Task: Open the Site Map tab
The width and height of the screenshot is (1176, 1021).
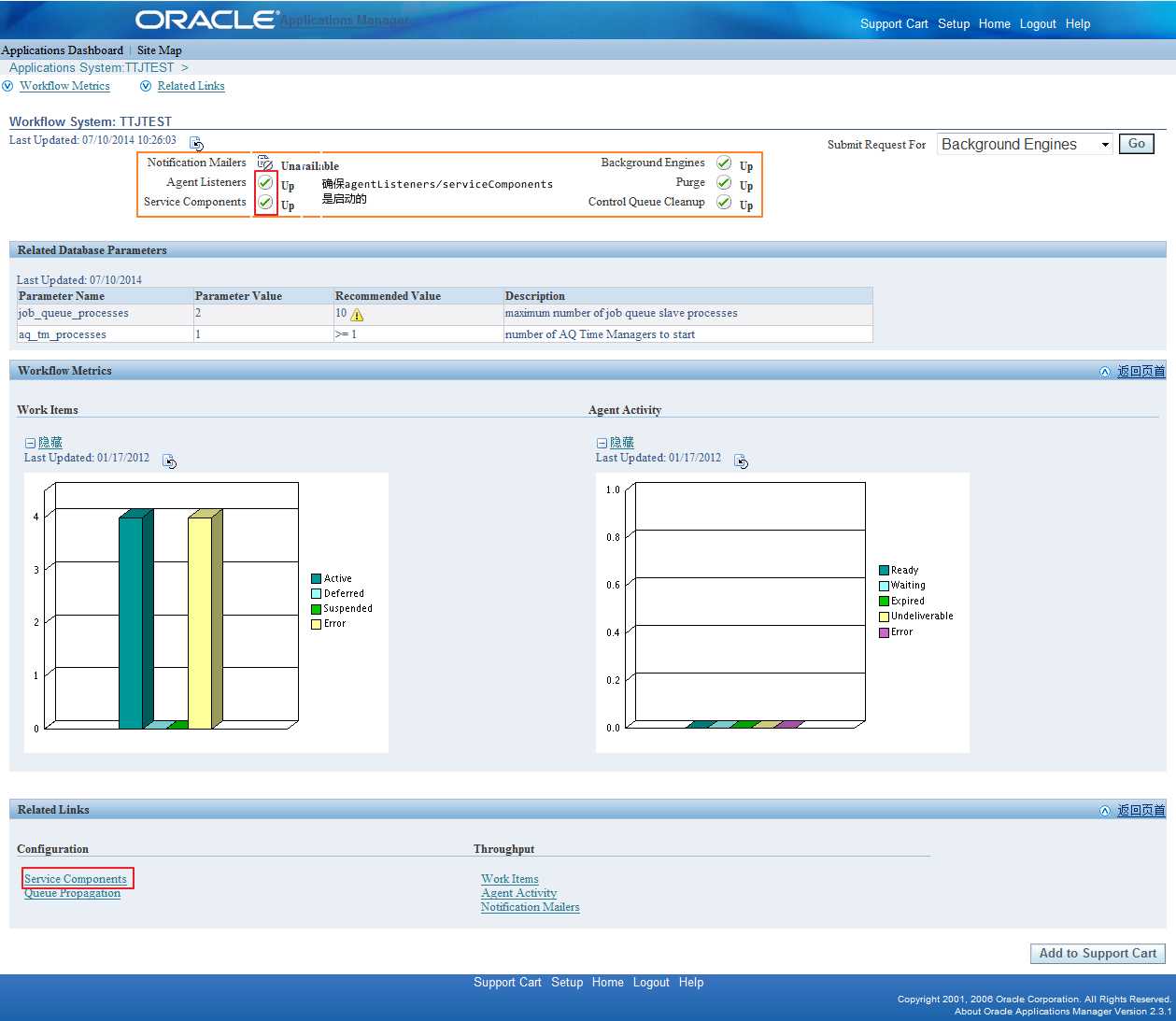Action: (160, 50)
